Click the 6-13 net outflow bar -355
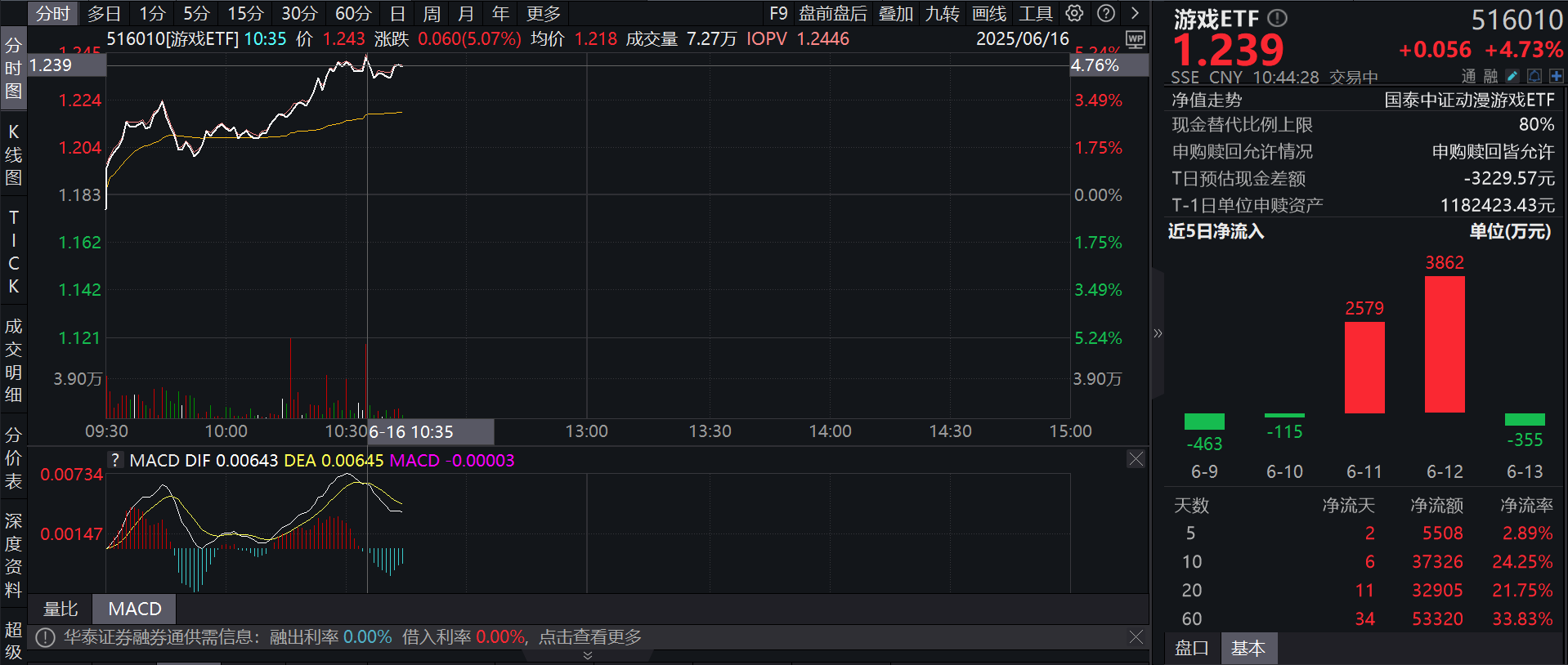 click(1525, 420)
